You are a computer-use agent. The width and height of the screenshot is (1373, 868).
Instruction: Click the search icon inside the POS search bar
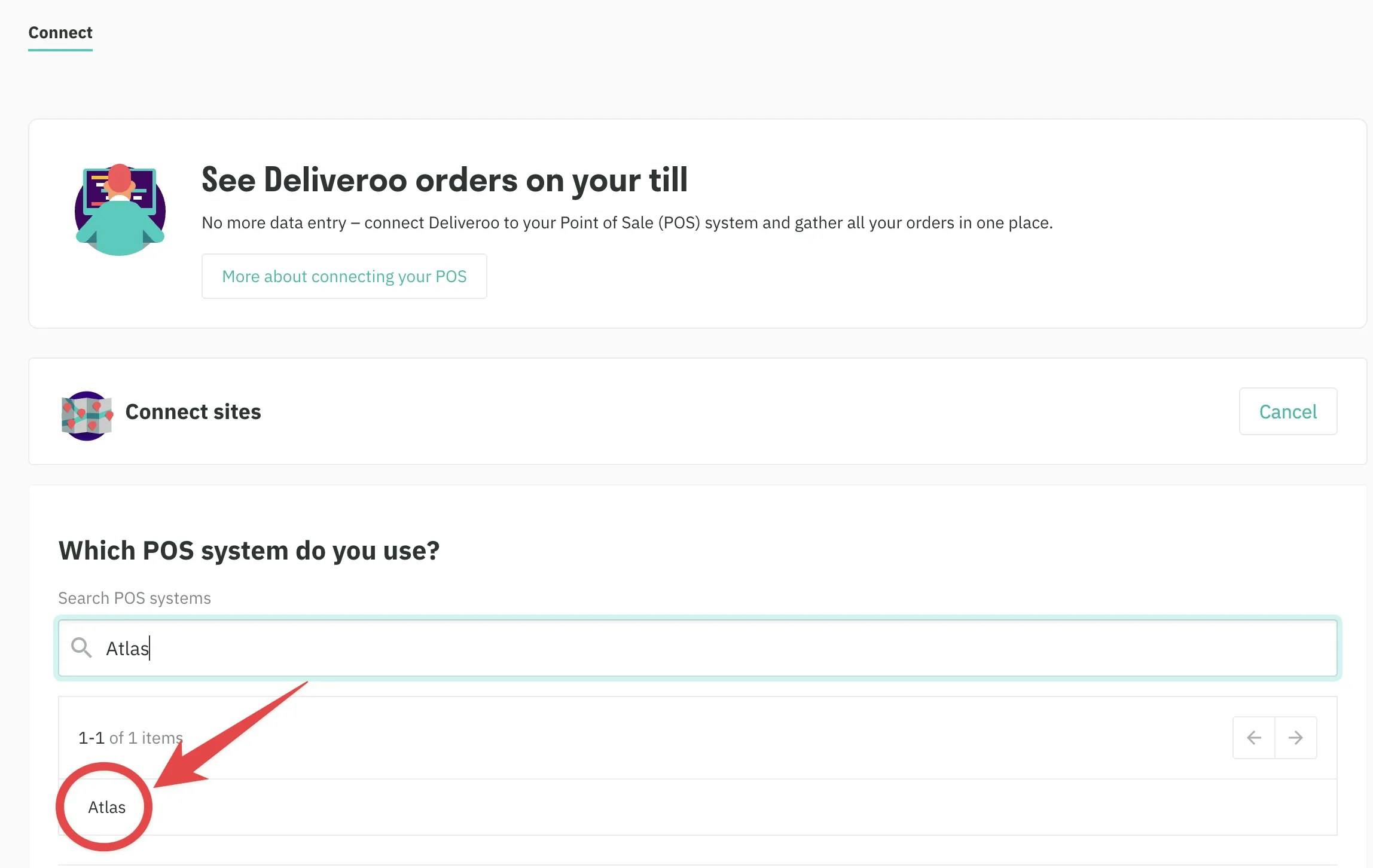[82, 648]
